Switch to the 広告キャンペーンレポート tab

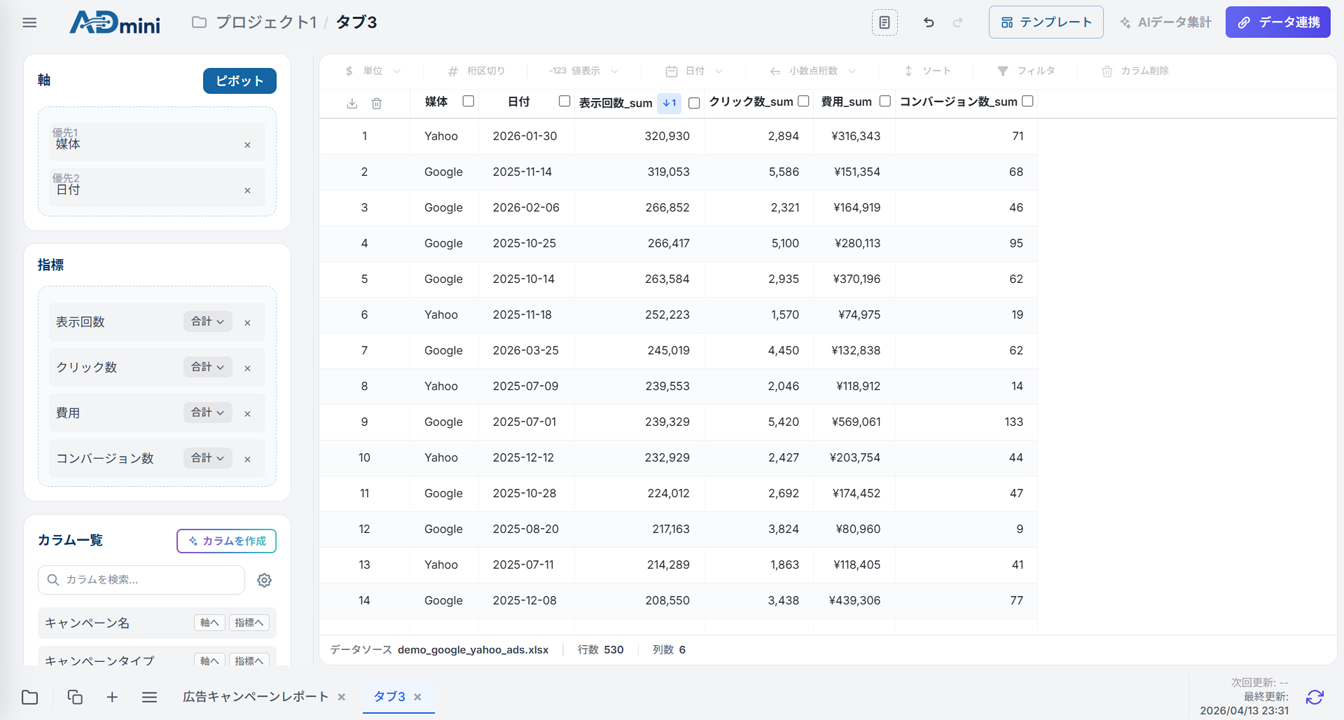pos(255,697)
